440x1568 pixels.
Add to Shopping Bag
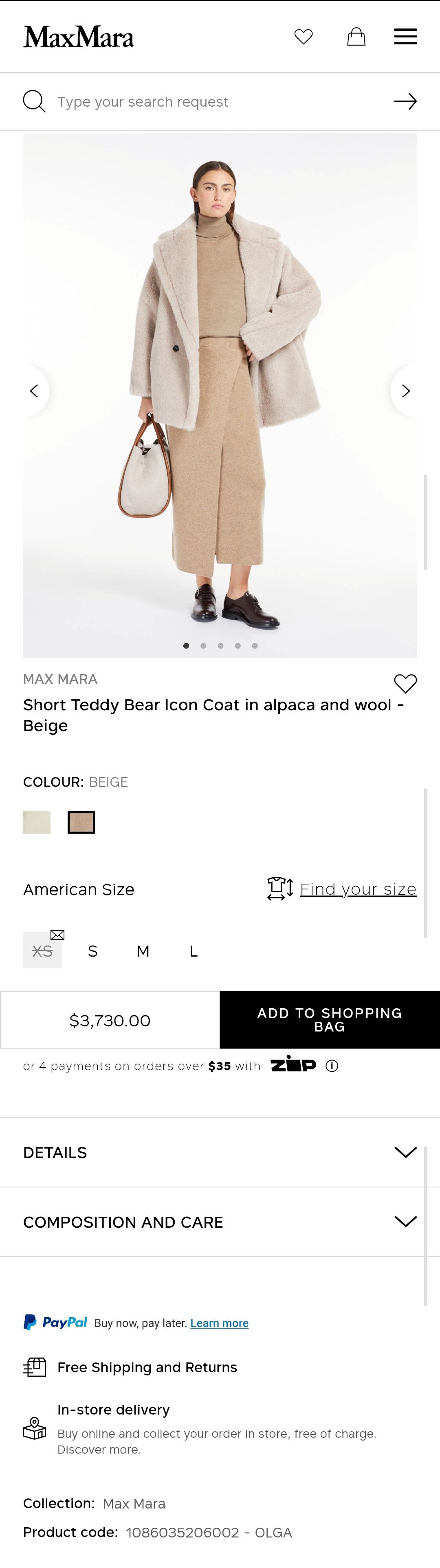point(330,1020)
